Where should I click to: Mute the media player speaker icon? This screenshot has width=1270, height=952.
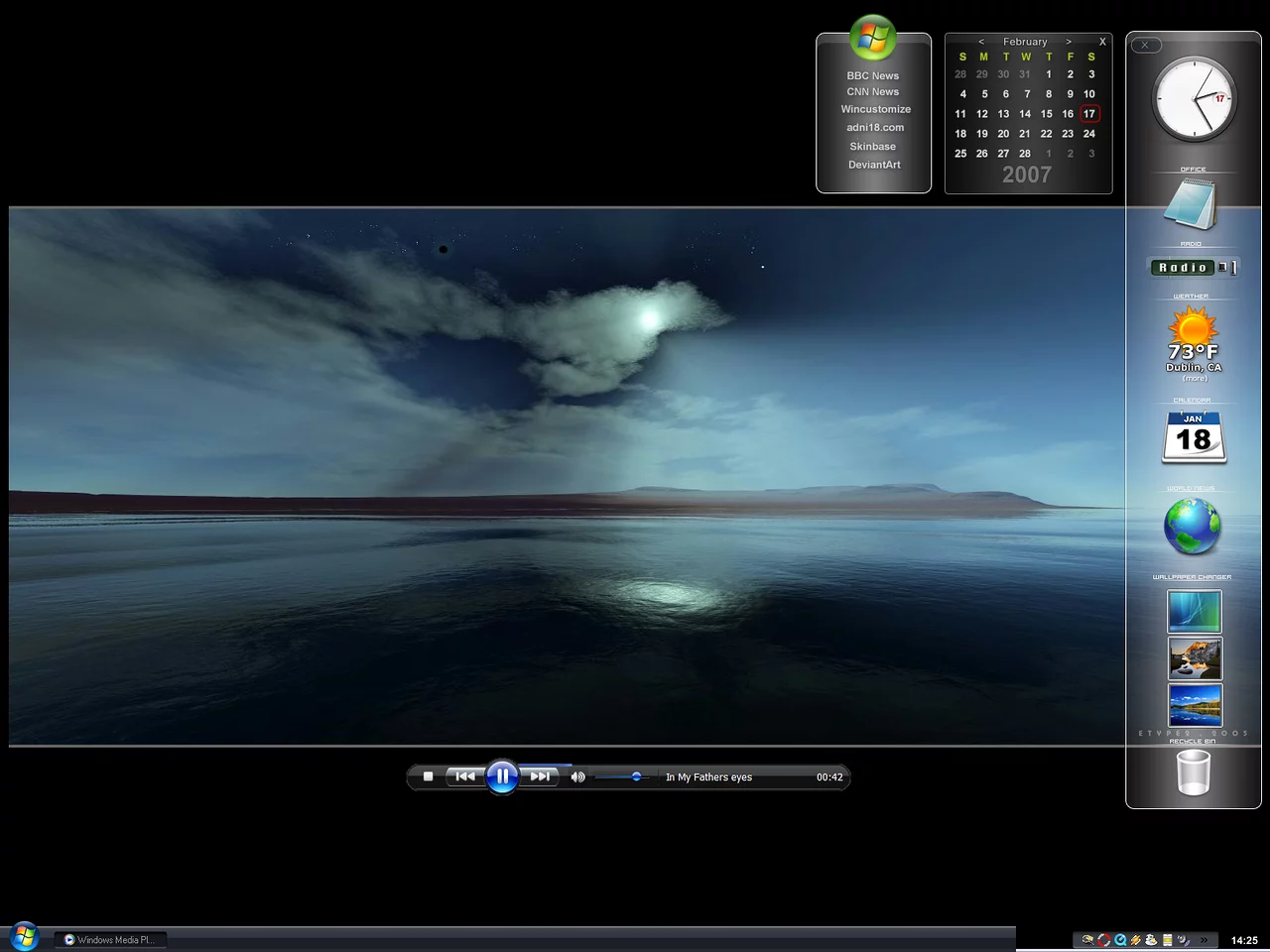pos(577,776)
